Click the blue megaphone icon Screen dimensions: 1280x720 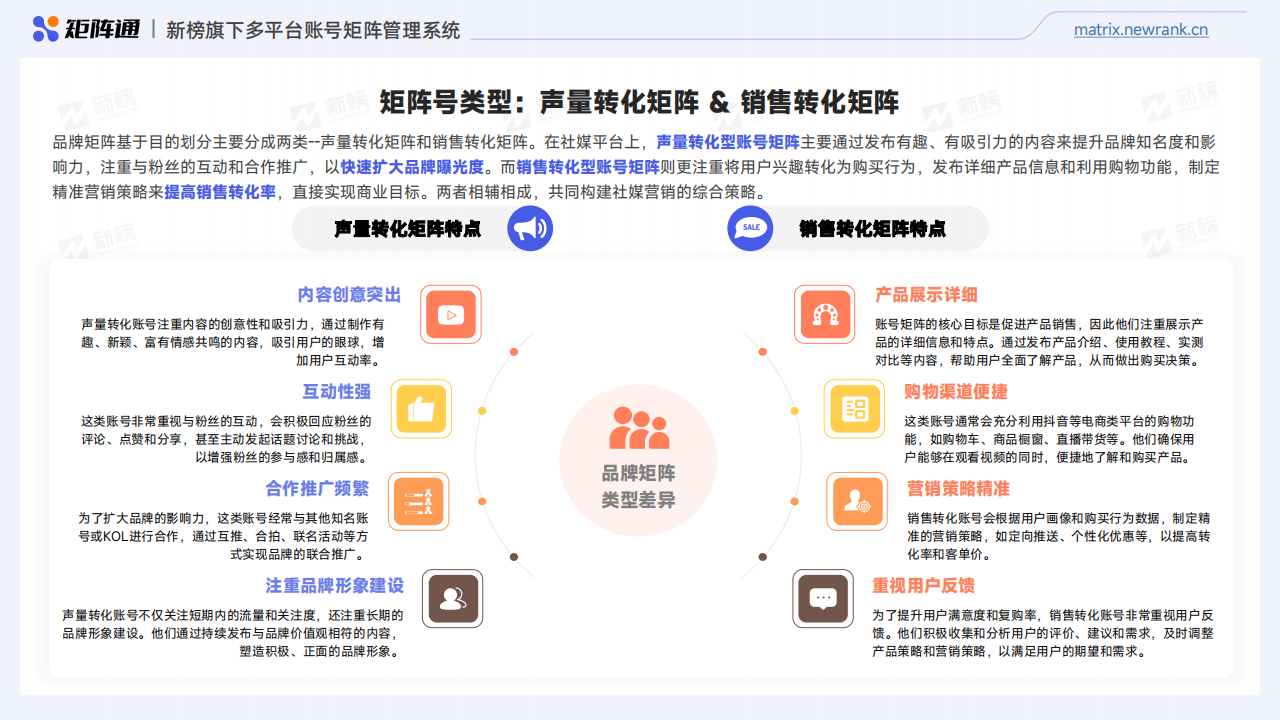click(529, 229)
